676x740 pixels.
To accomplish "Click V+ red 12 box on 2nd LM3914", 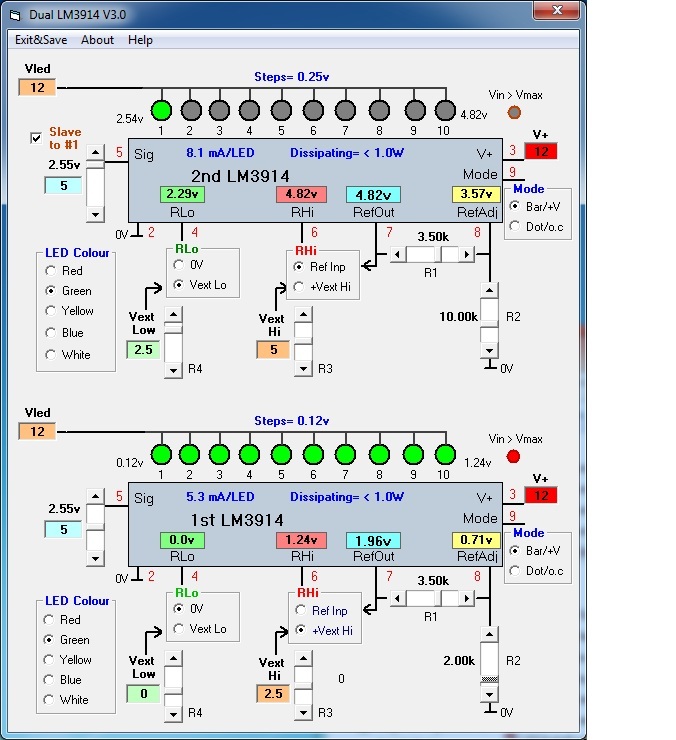I will (541, 151).
